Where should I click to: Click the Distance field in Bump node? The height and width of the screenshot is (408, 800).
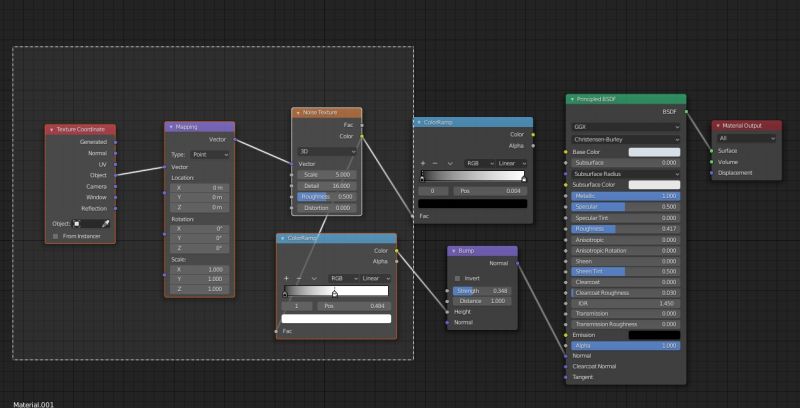click(x=482, y=301)
